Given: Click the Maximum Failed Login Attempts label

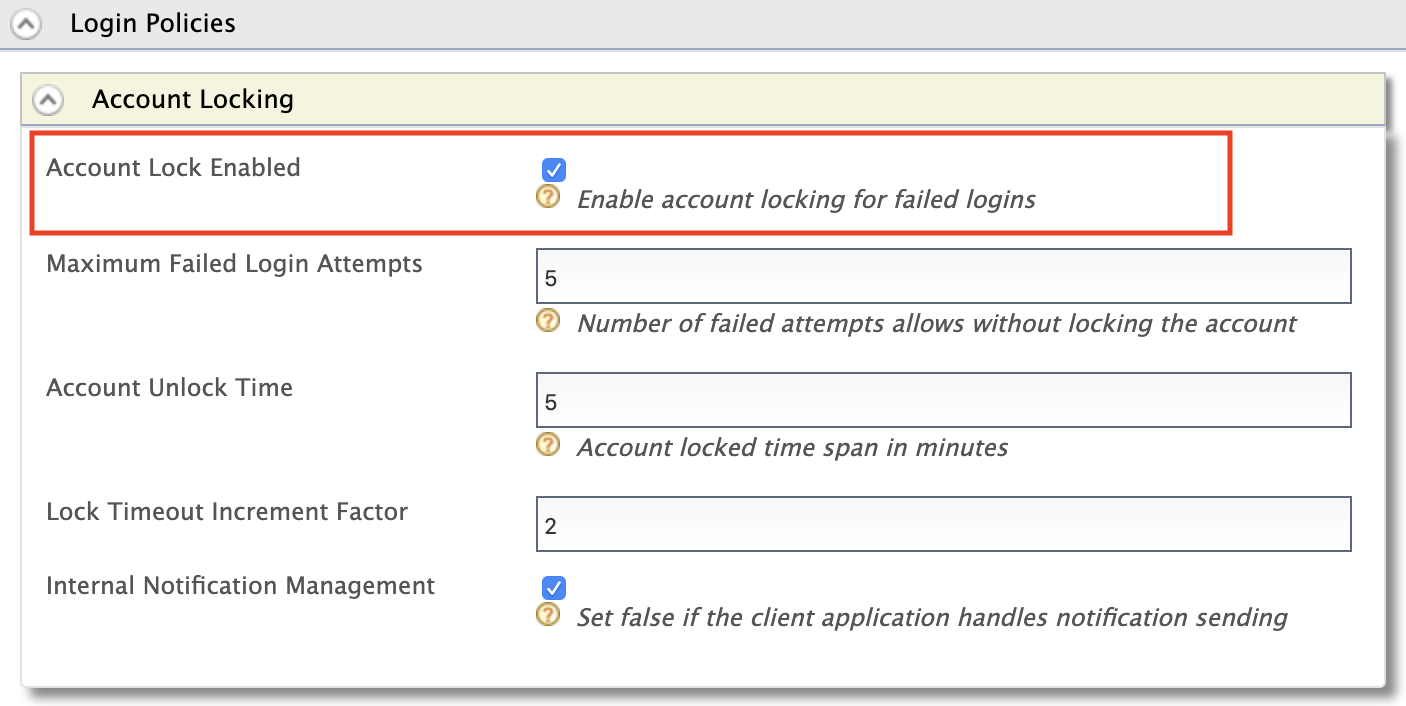Looking at the screenshot, I should pyautogui.click(x=234, y=263).
